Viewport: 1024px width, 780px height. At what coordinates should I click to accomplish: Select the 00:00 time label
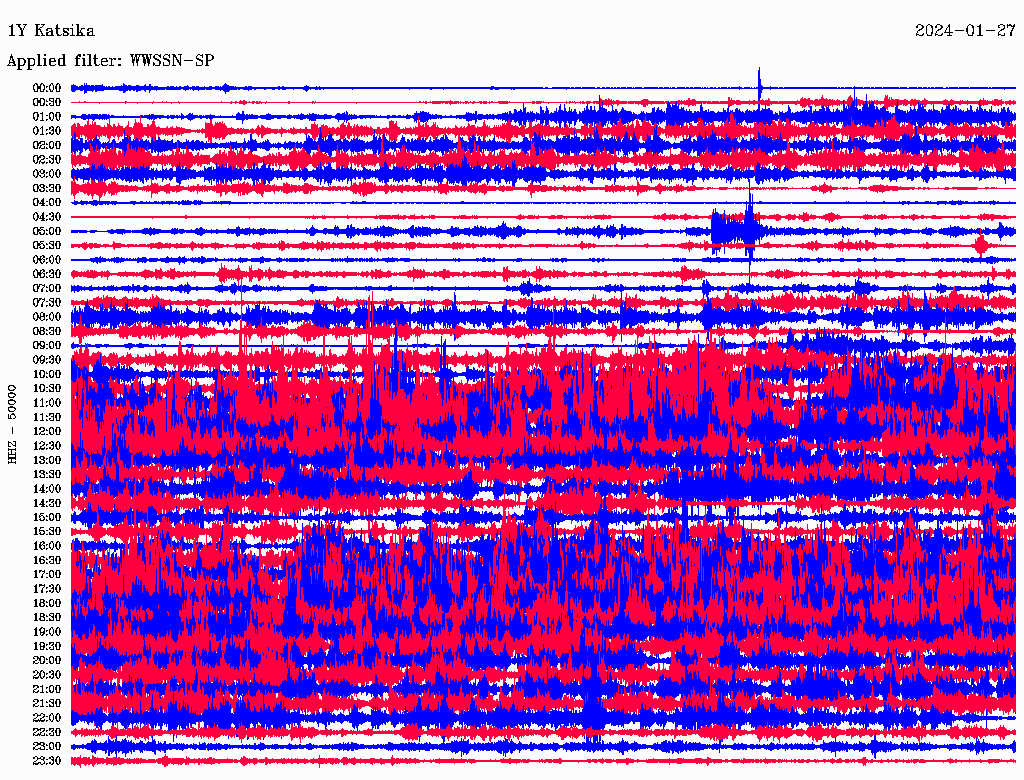pyautogui.click(x=47, y=88)
